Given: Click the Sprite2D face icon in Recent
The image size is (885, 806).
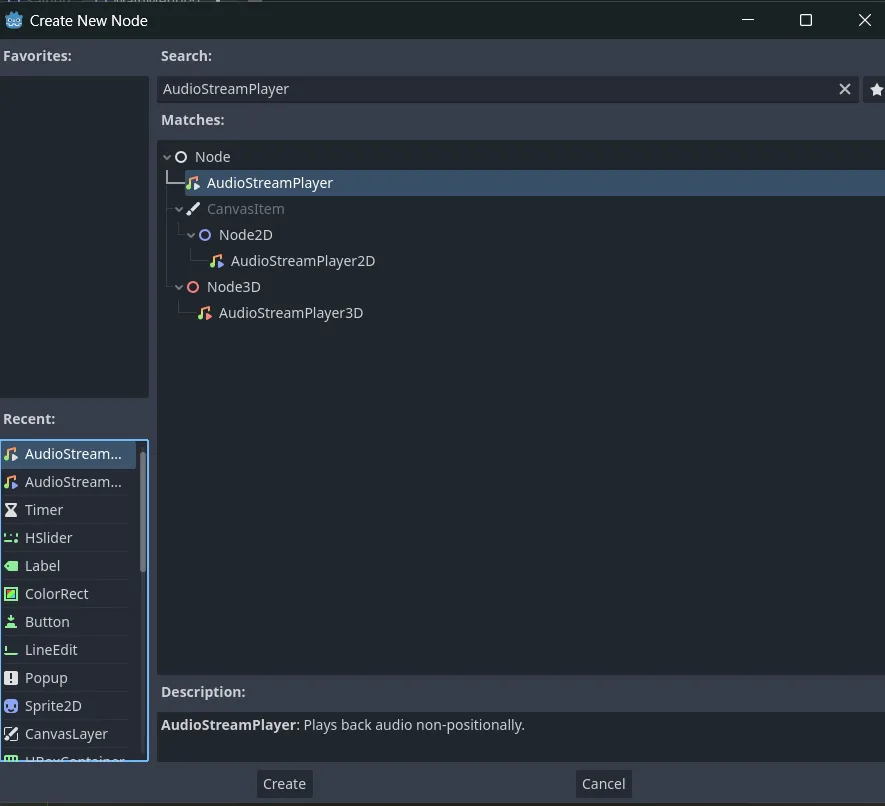Looking at the screenshot, I should click(x=11, y=706).
